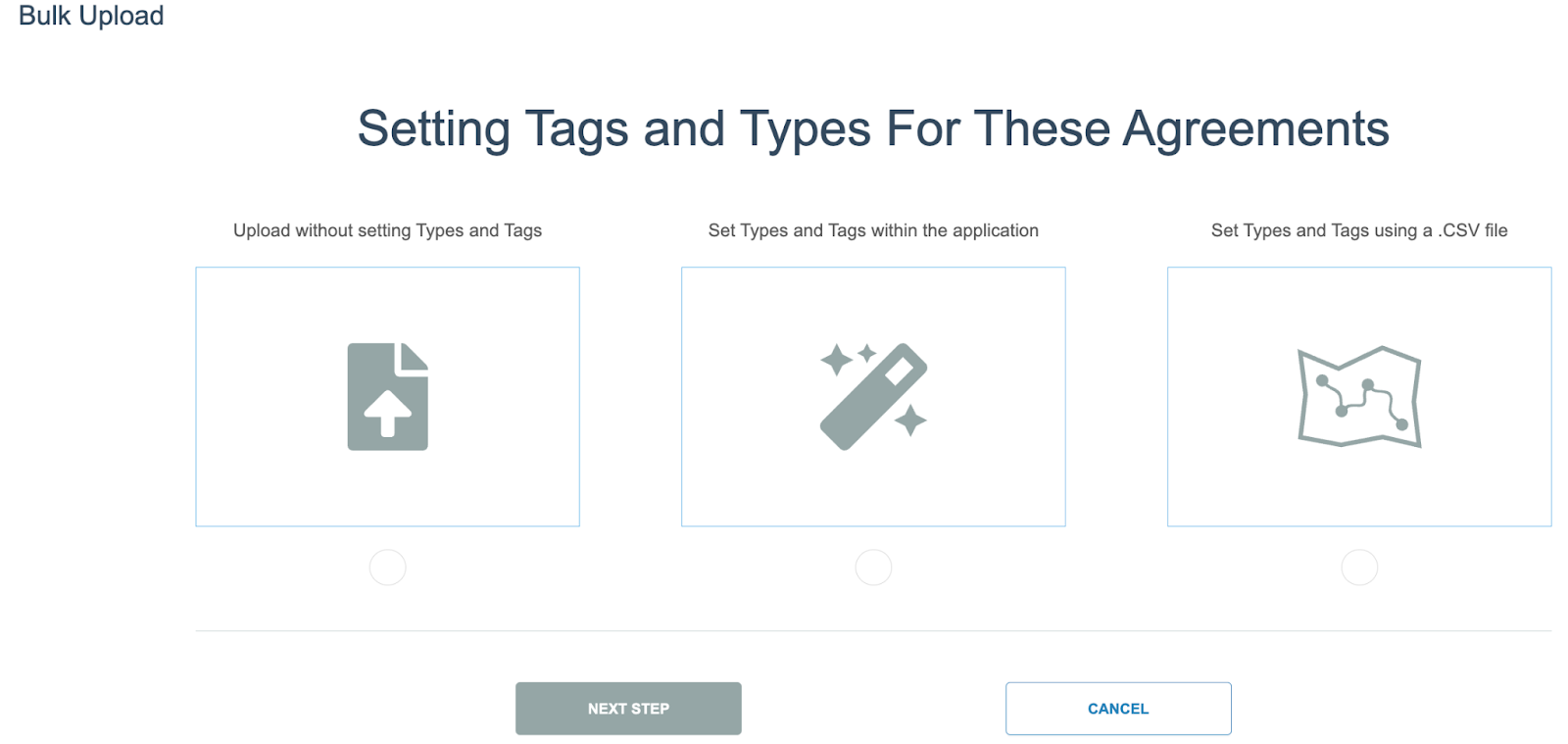Image resolution: width=1568 pixels, height=744 pixels.
Task: Click the document upload arrow icon
Action: [387, 396]
